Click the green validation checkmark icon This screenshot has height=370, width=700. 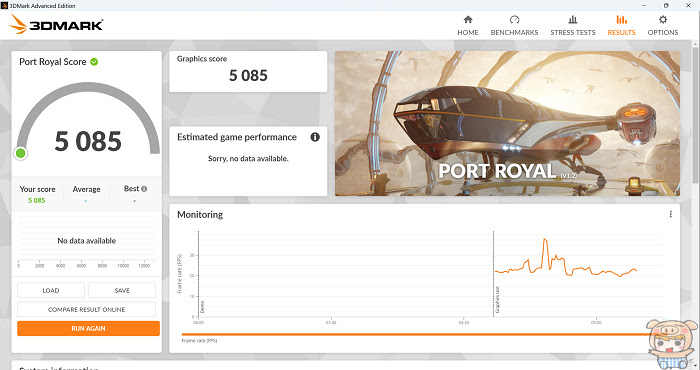click(x=94, y=62)
